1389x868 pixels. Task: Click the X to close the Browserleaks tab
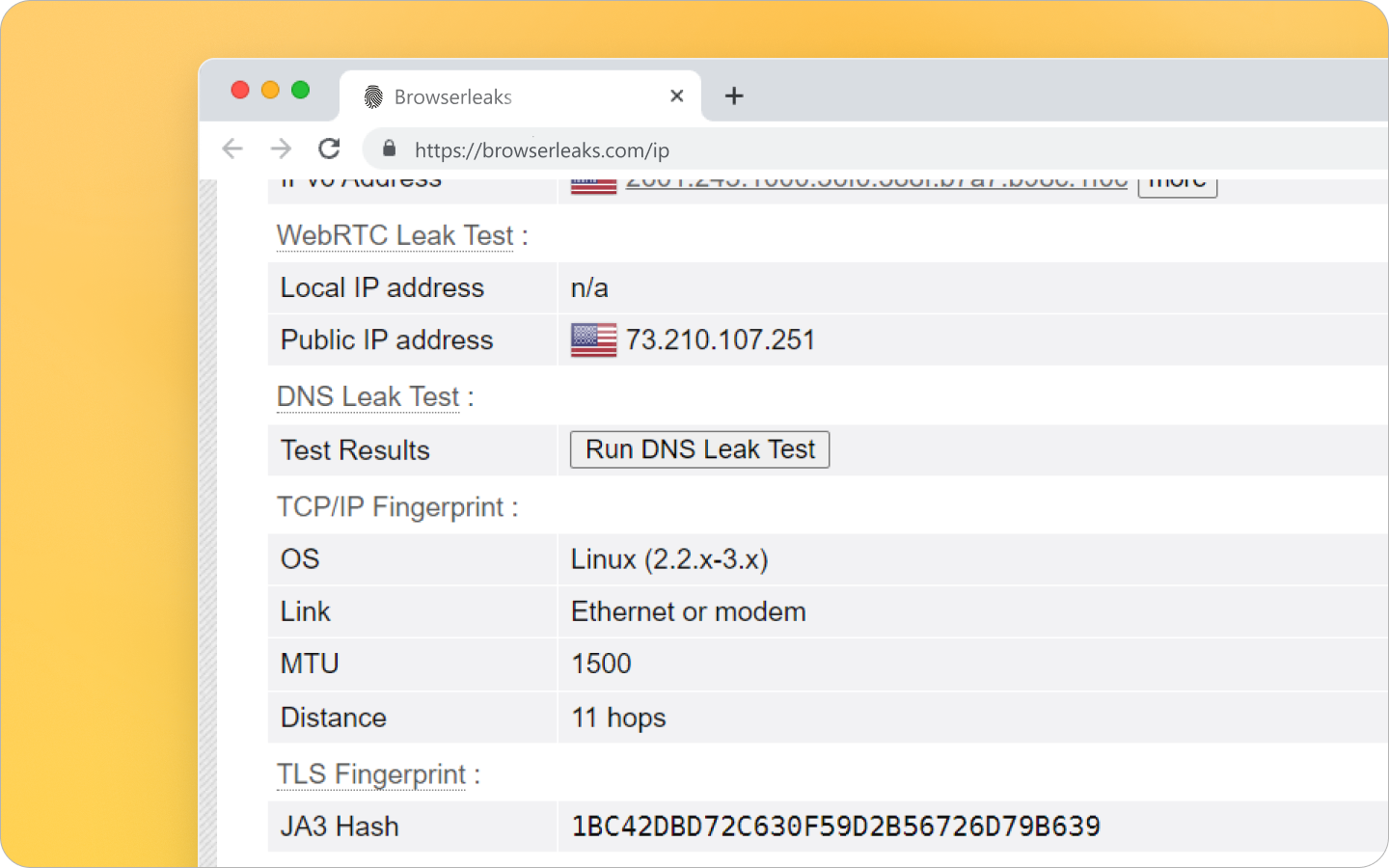tap(676, 95)
